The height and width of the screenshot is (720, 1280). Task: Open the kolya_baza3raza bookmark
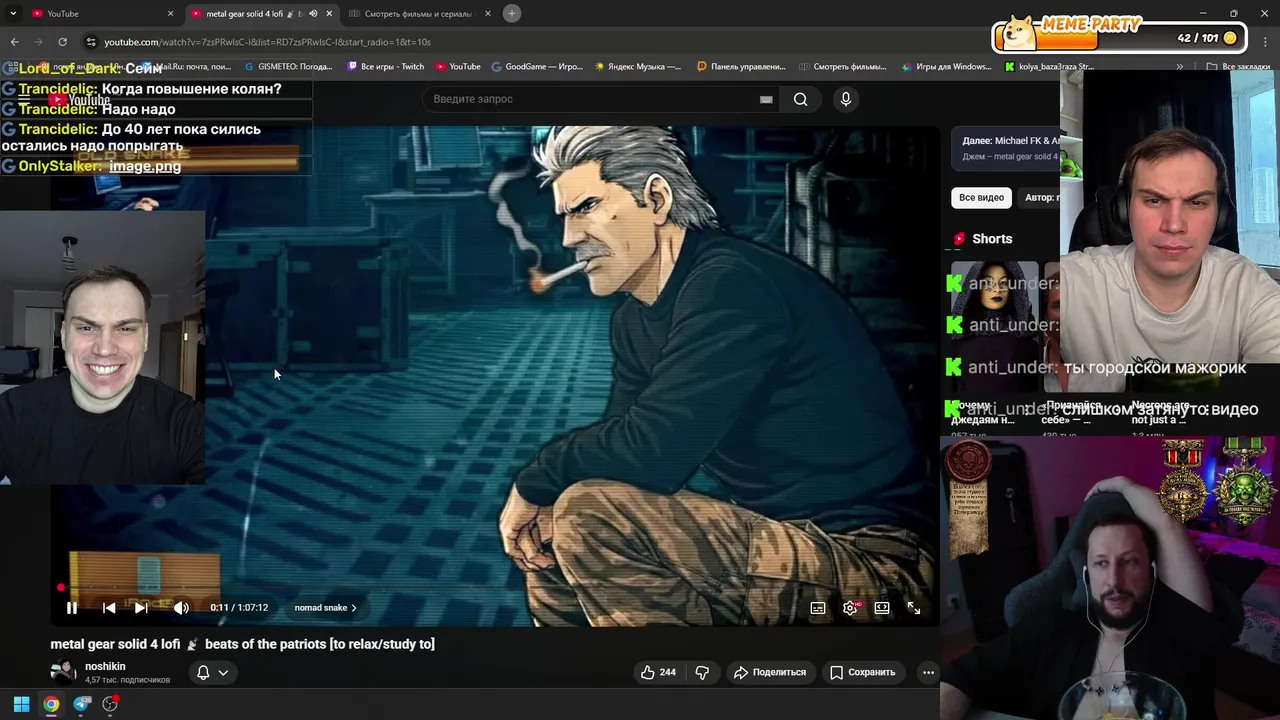[1049, 67]
